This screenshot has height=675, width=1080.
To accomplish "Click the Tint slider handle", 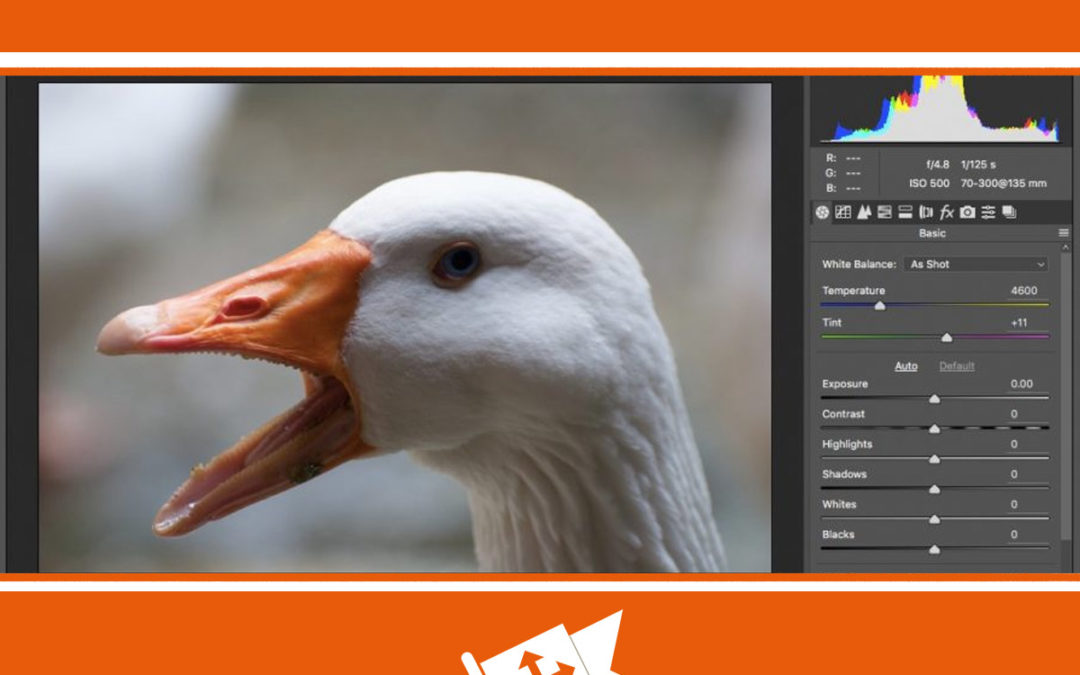I will [x=948, y=337].
